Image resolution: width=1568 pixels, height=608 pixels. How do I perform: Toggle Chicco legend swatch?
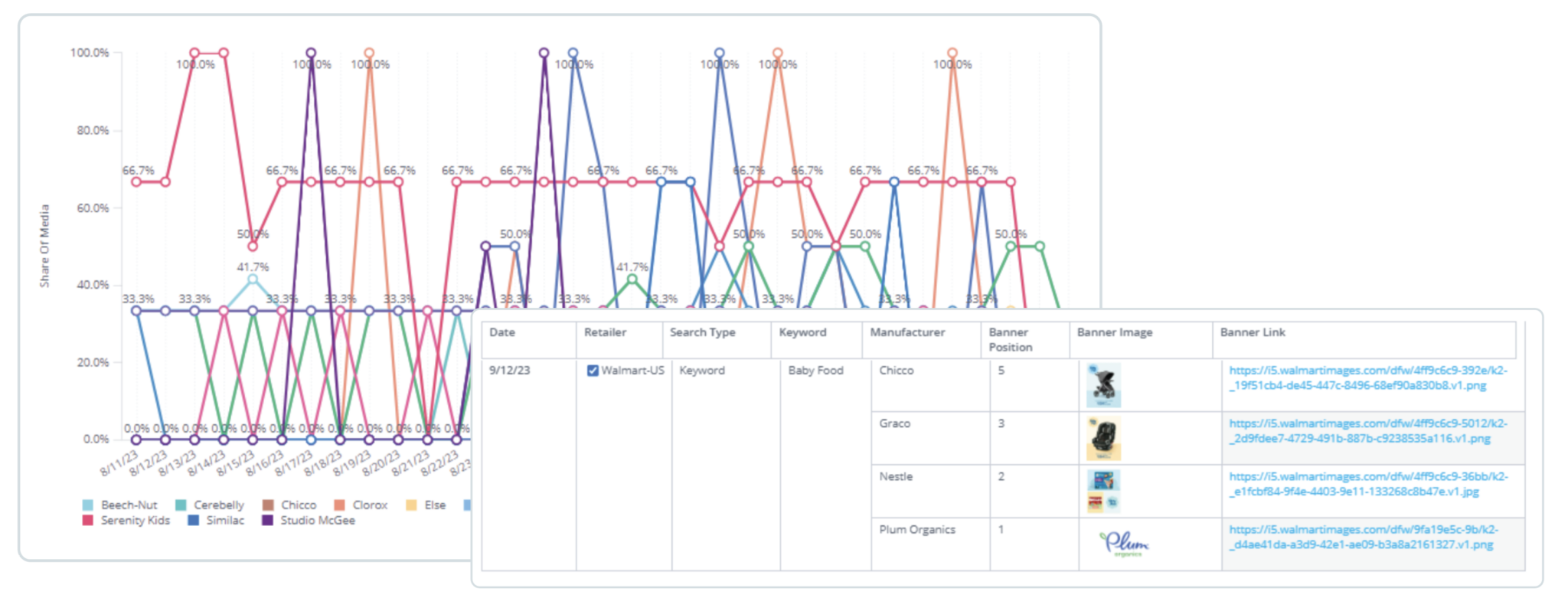[x=268, y=505]
